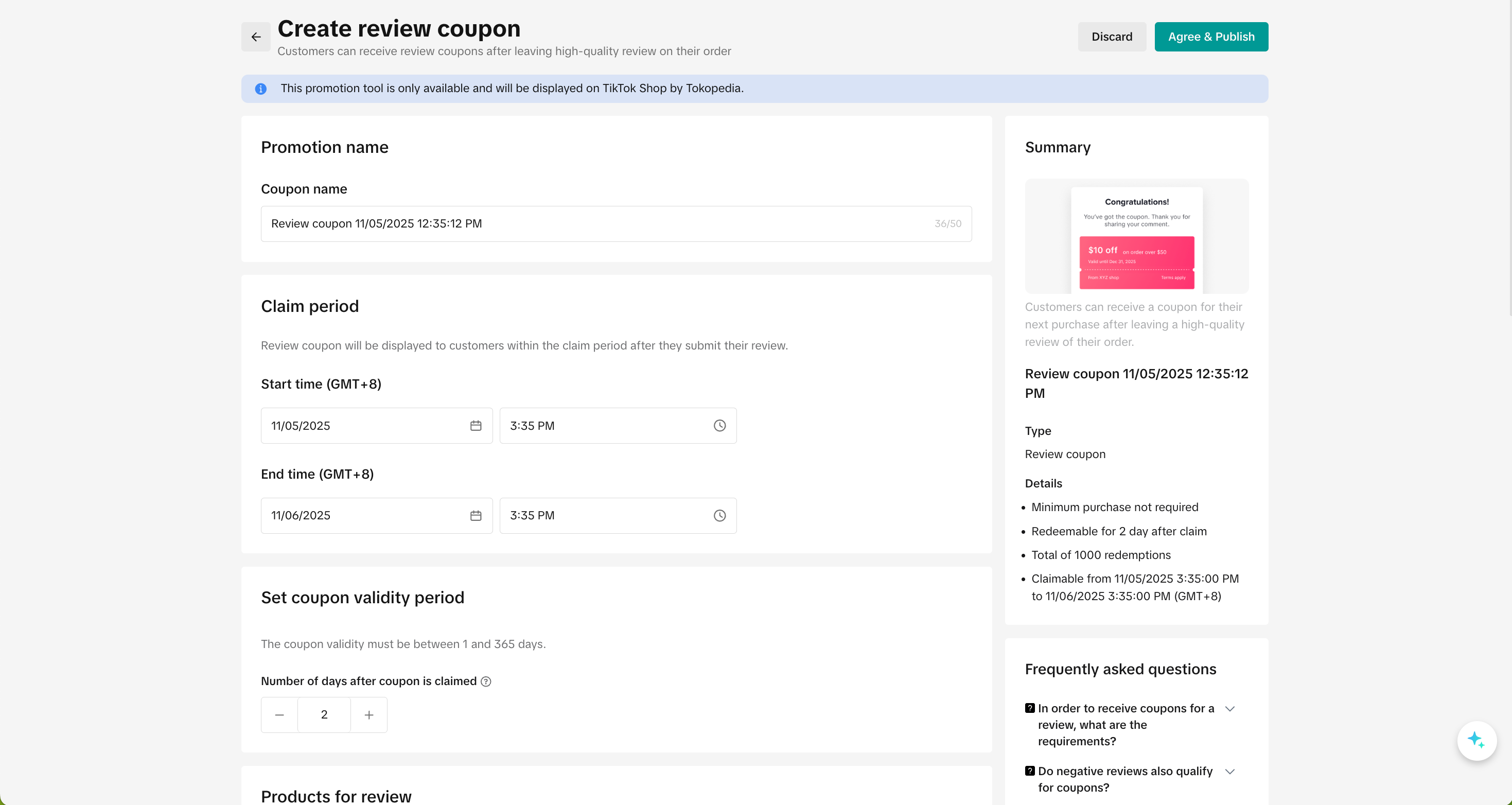Click the validity days number field
Screen dimensions: 1512x805
click(324, 715)
